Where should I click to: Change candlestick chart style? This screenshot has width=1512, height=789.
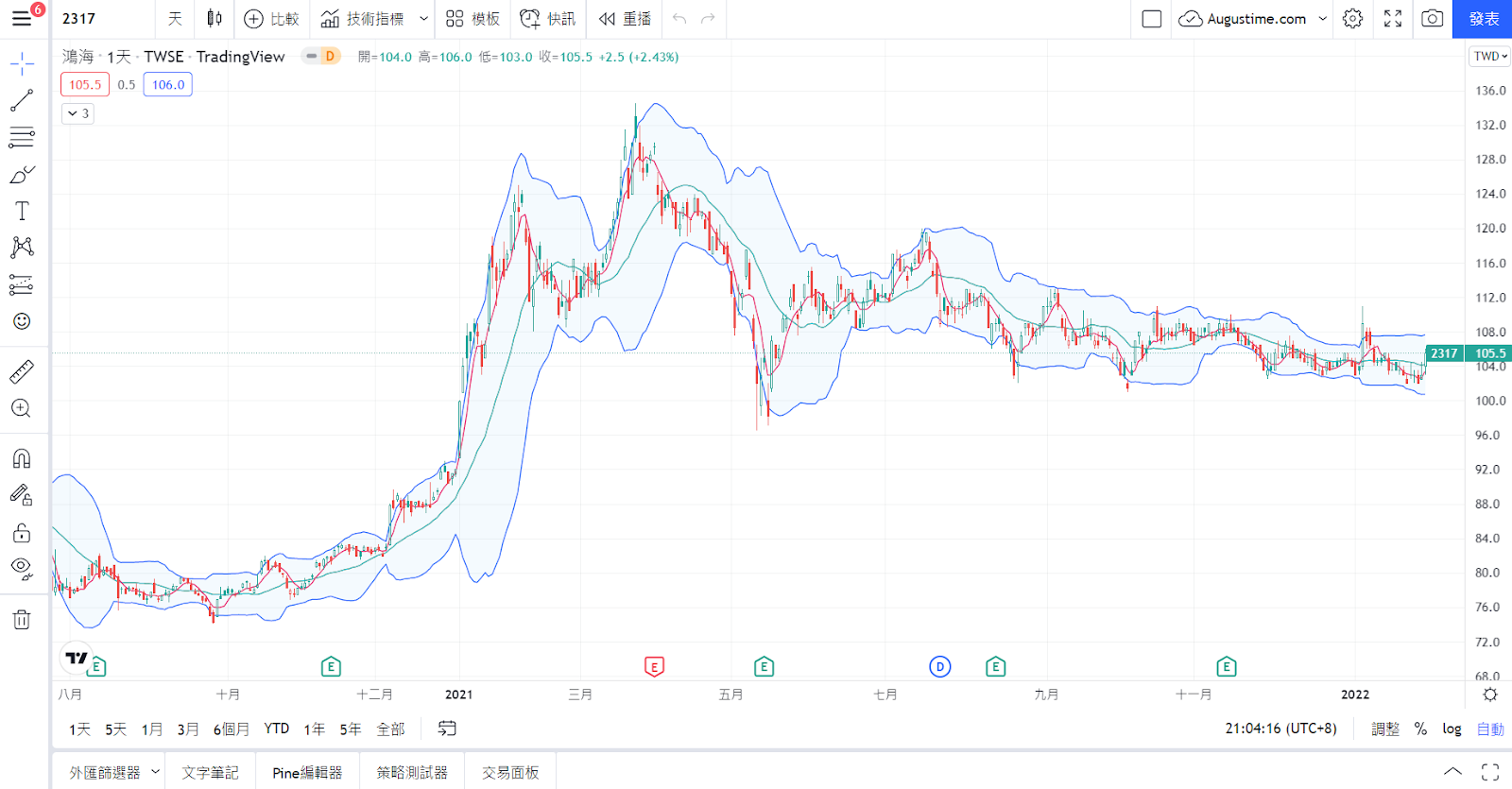coord(215,19)
